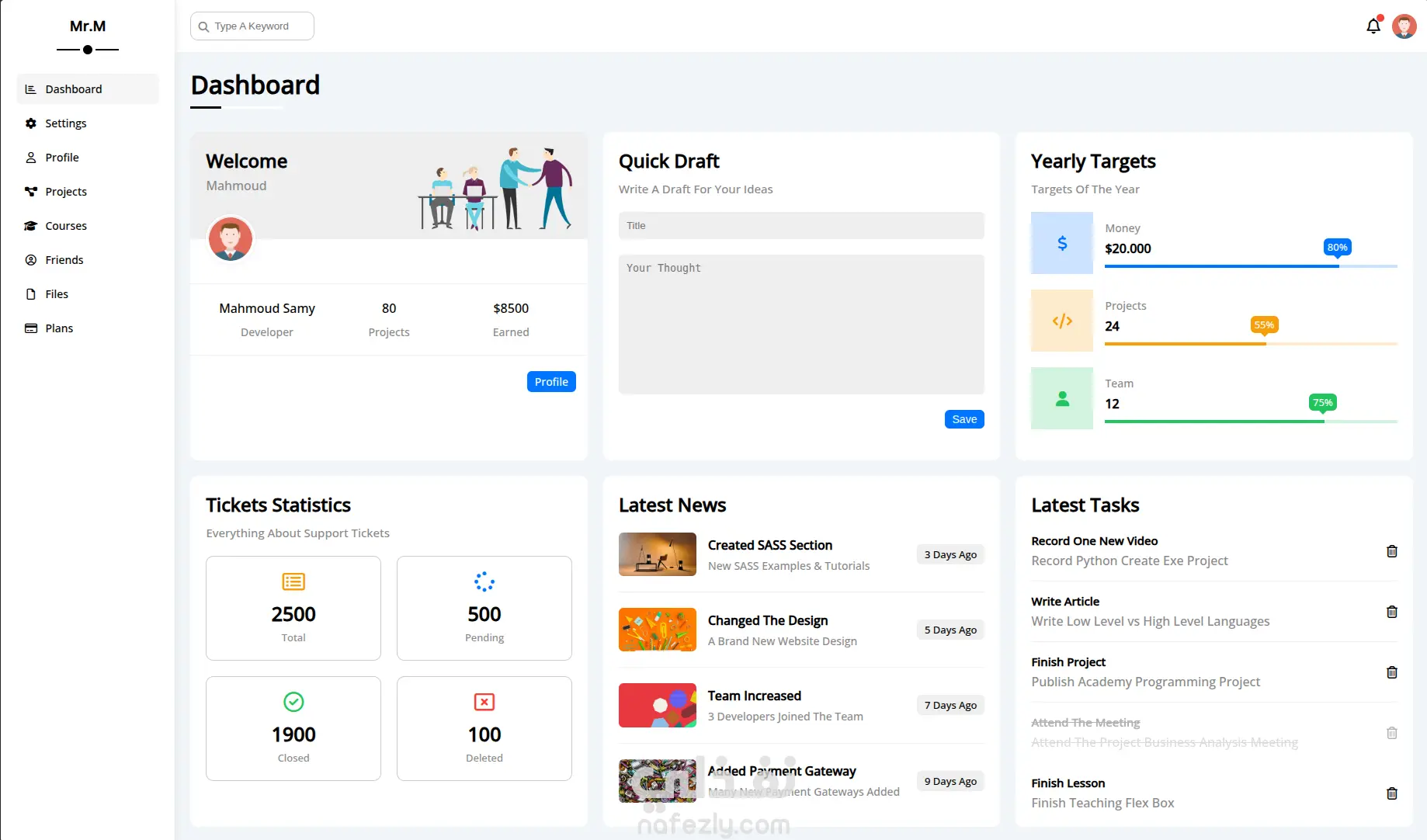Click the Finish Lesson task title
1427x840 pixels.
[x=1068, y=783]
